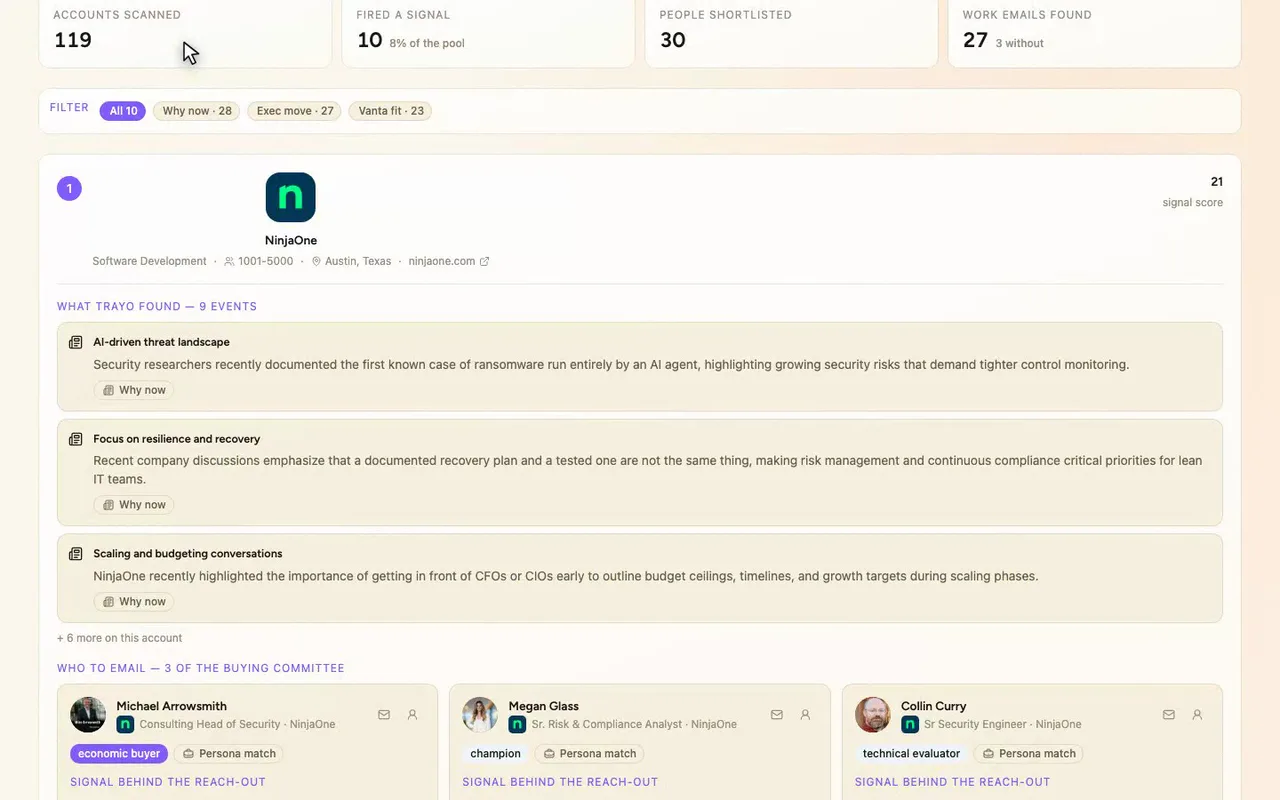The height and width of the screenshot is (800, 1280).
Task: Click Why now tag under Scaling and budgeting
Action: (x=134, y=602)
